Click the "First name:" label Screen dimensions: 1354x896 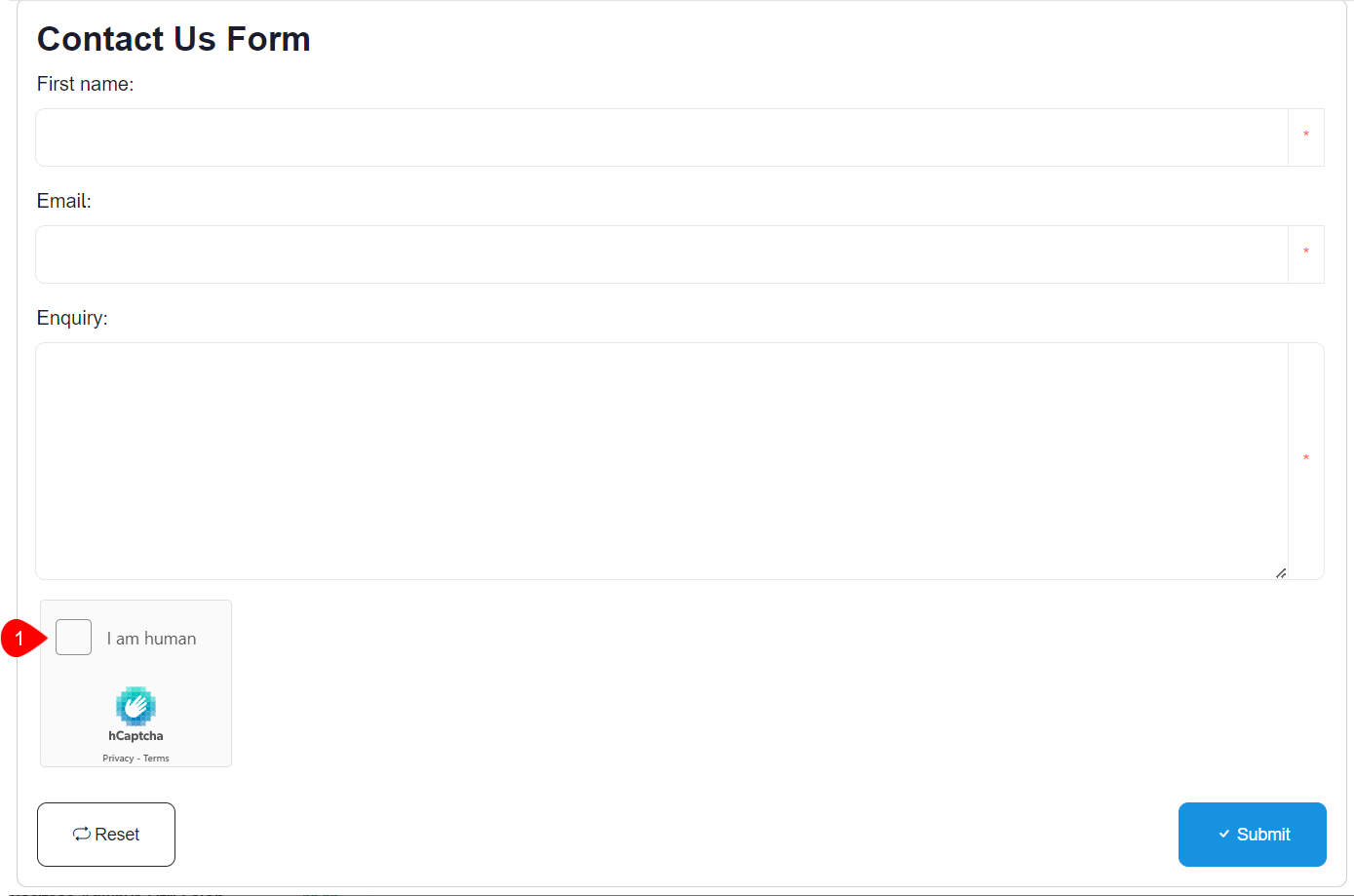tap(85, 85)
